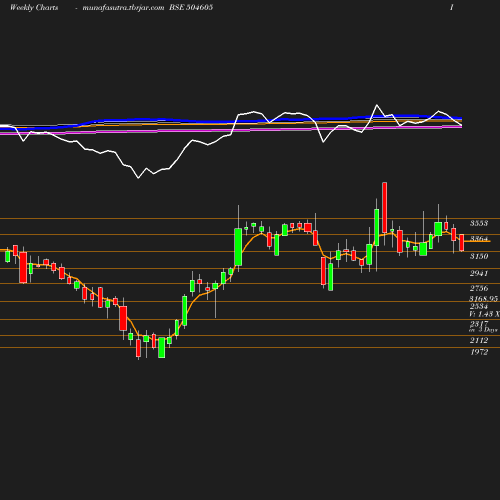Click the 2112 price level label
500x500 pixels.
[479, 340]
